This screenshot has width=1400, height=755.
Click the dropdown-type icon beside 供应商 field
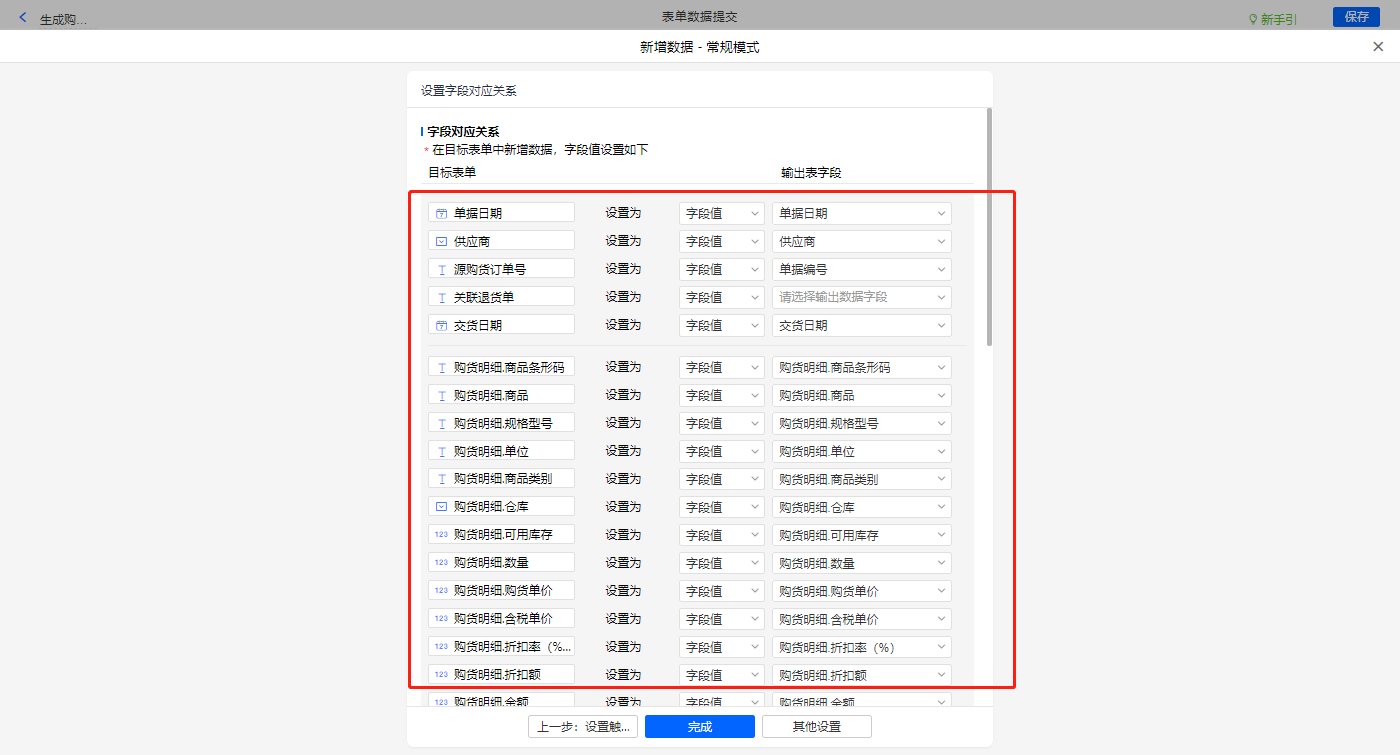[441, 241]
